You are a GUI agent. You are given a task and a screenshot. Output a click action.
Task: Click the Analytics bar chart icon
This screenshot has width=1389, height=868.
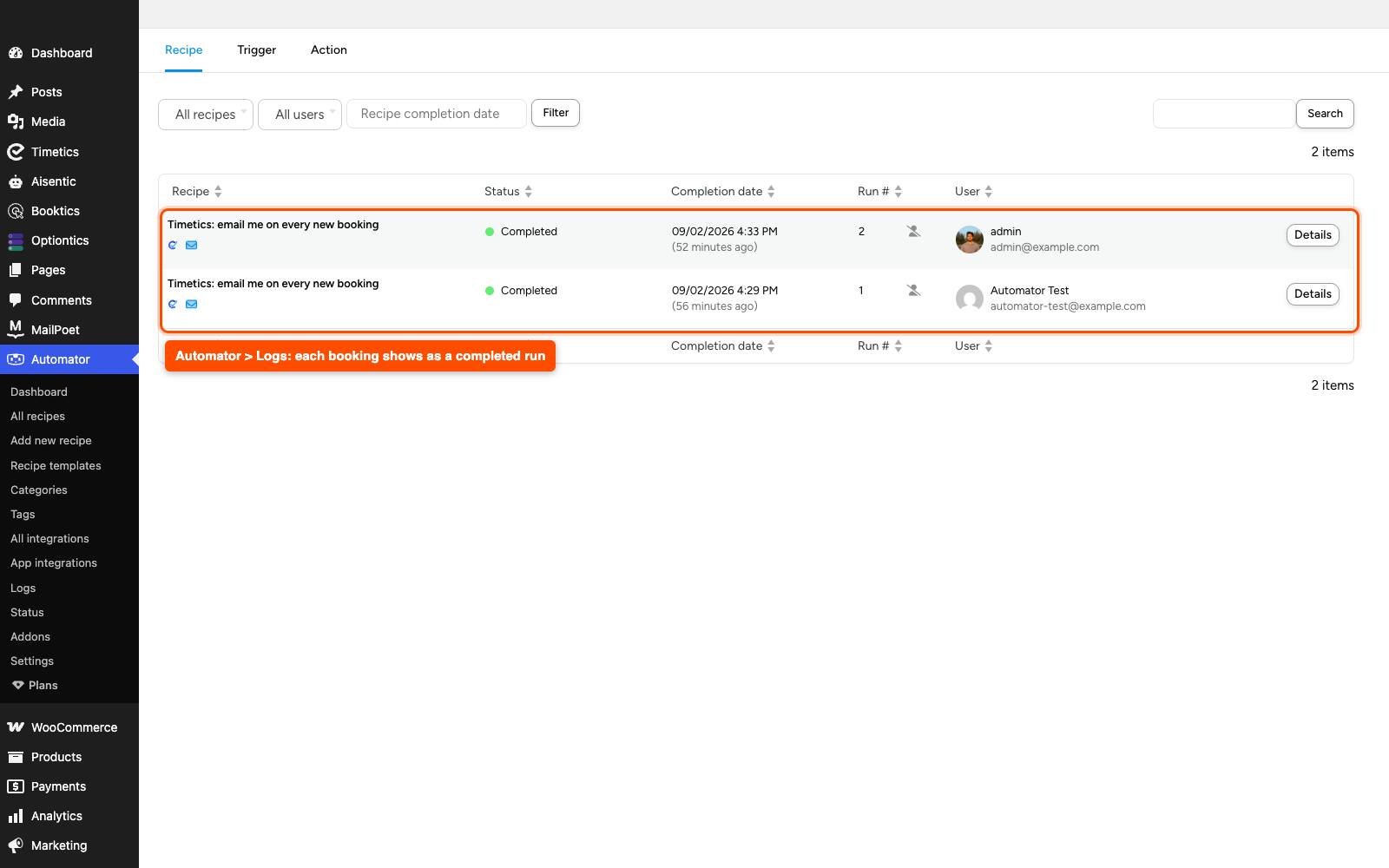pos(16,816)
